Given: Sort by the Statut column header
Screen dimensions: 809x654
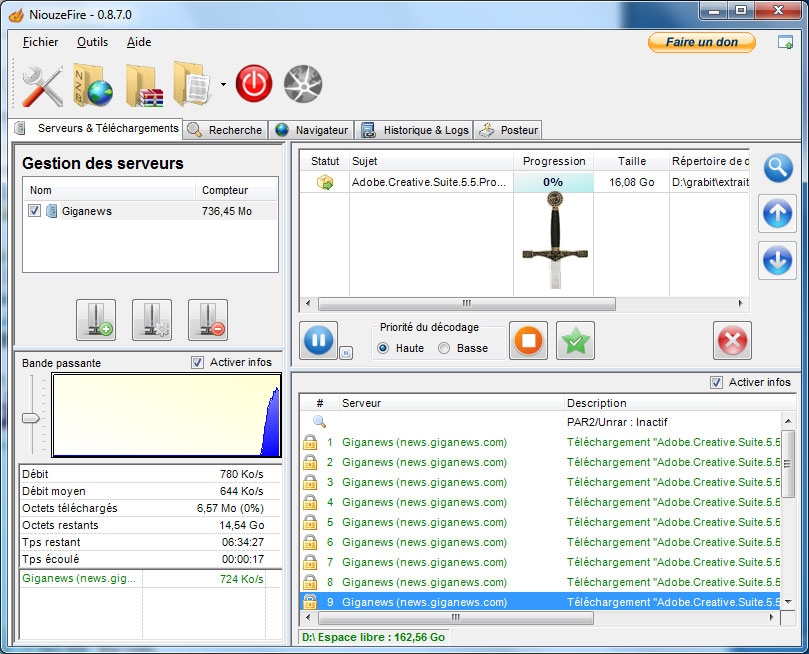Looking at the screenshot, I should [325, 161].
